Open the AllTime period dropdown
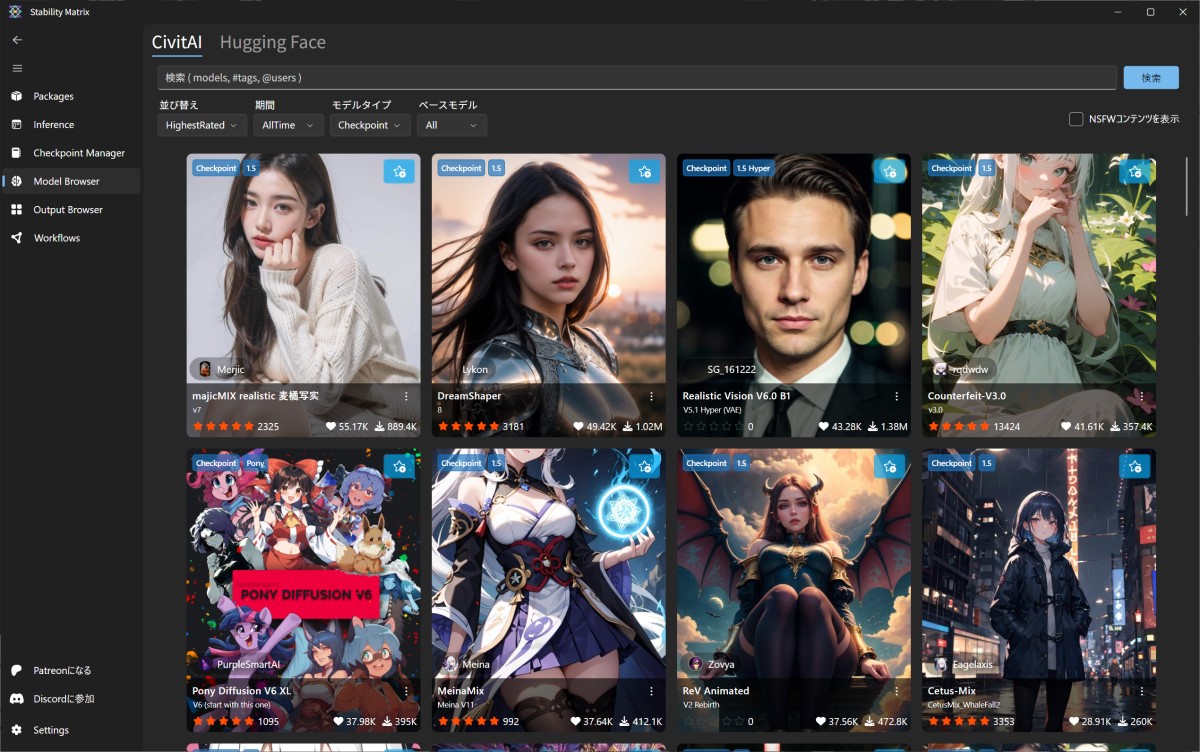The width and height of the screenshot is (1200, 752). [x=288, y=125]
